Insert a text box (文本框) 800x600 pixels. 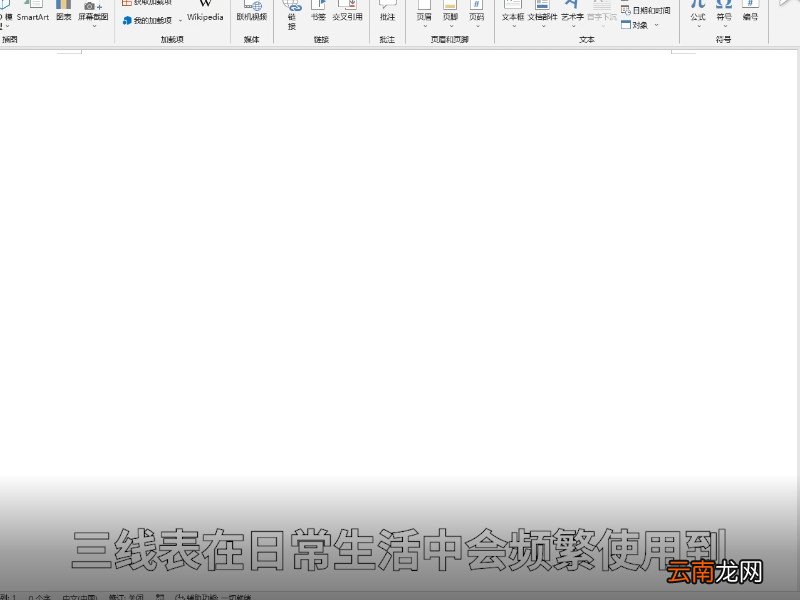513,13
